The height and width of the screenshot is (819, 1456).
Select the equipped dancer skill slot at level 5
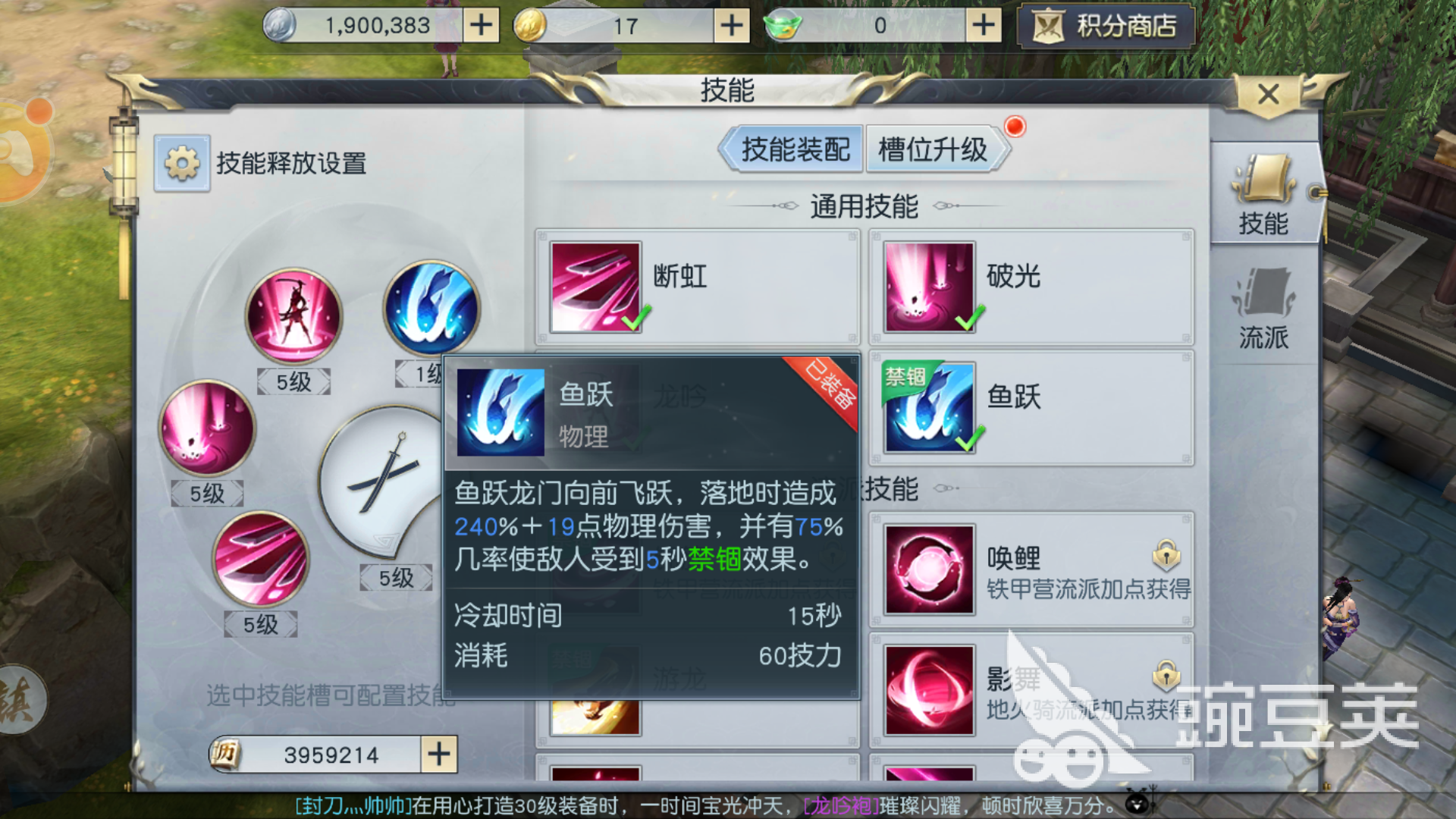pos(293,315)
